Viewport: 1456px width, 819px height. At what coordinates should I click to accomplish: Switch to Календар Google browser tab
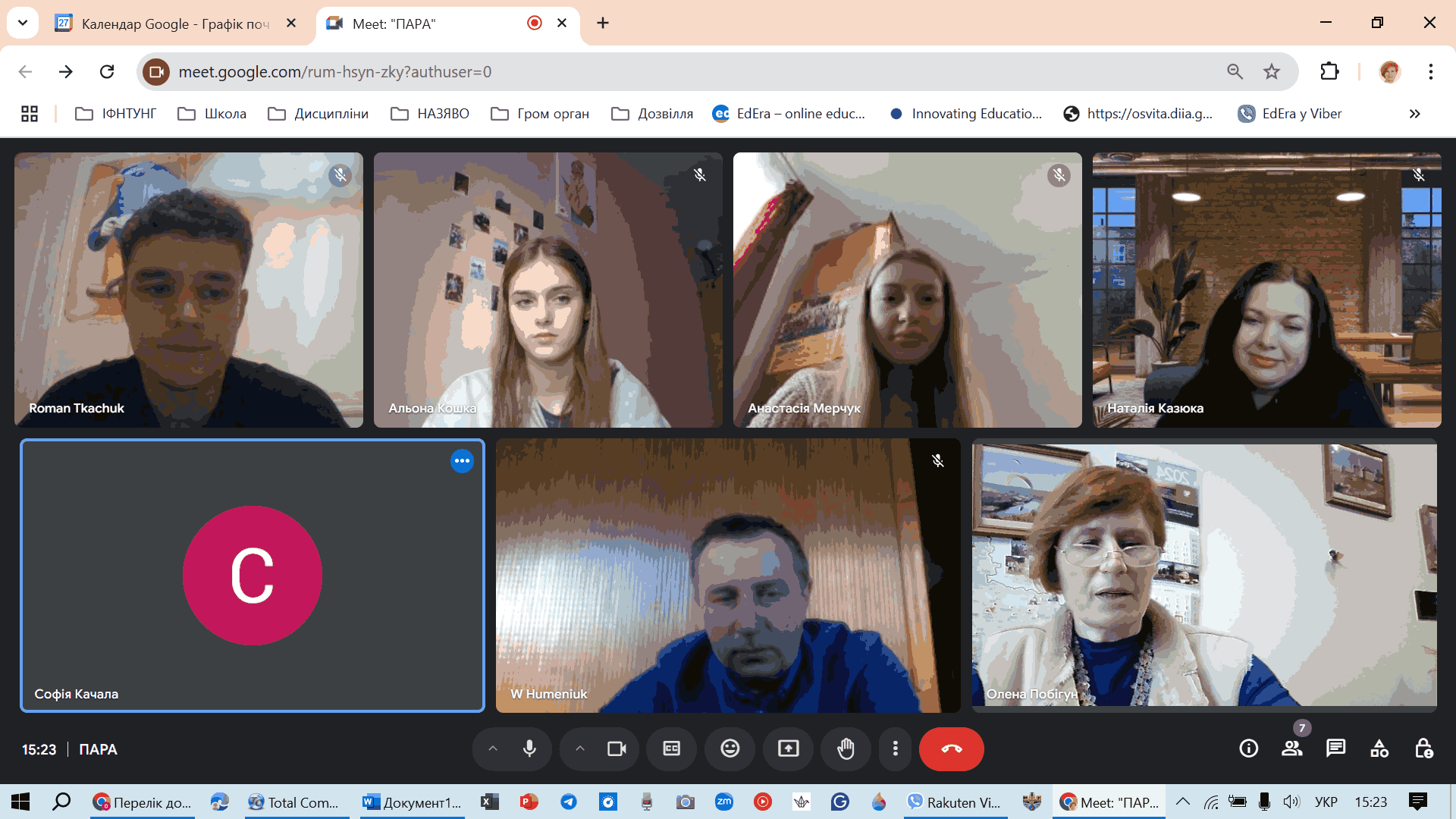tap(174, 24)
